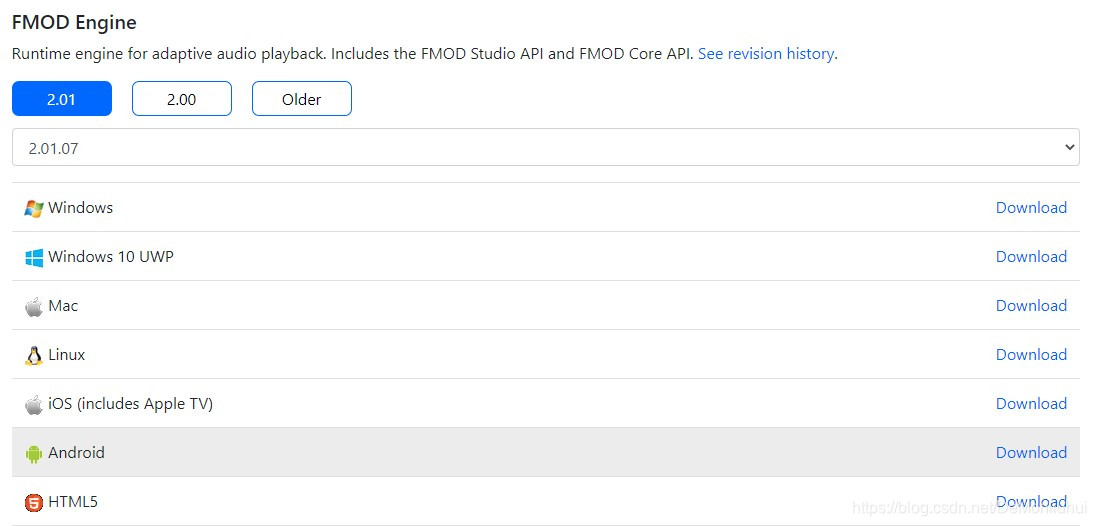
Task: Select the 2.01 version tab
Action: (x=62, y=98)
